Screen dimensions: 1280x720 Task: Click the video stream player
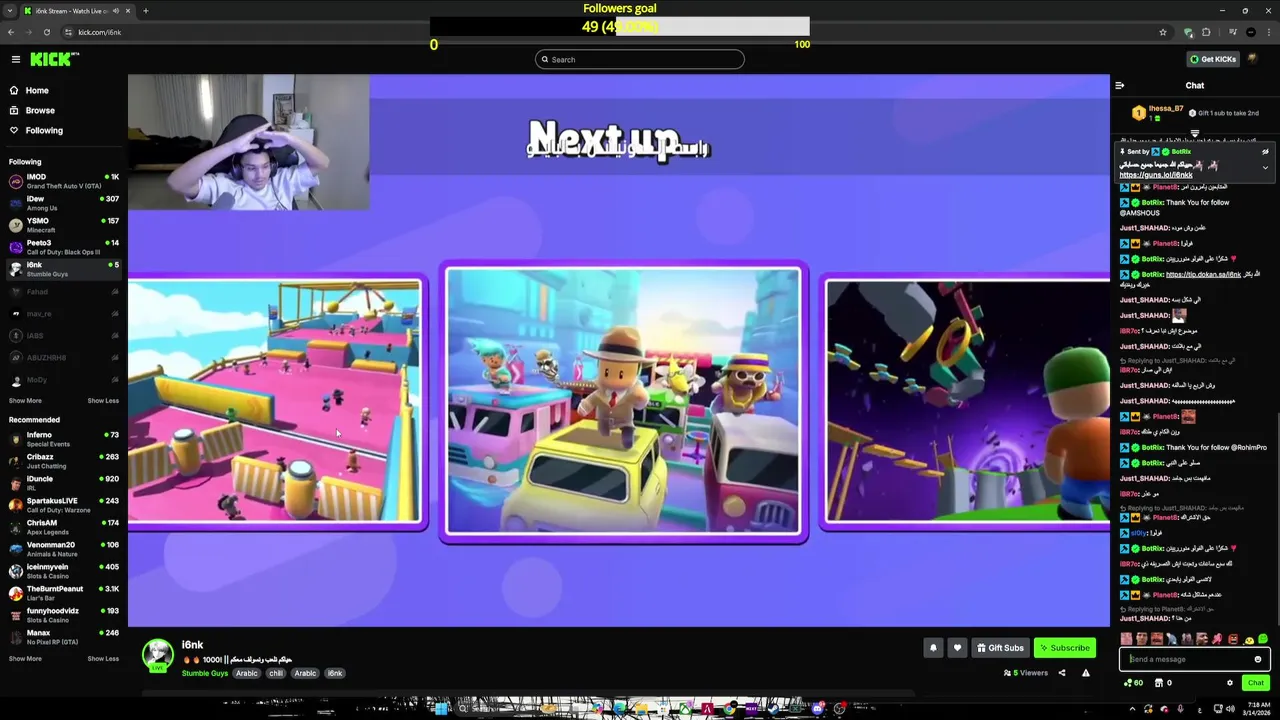click(619, 350)
